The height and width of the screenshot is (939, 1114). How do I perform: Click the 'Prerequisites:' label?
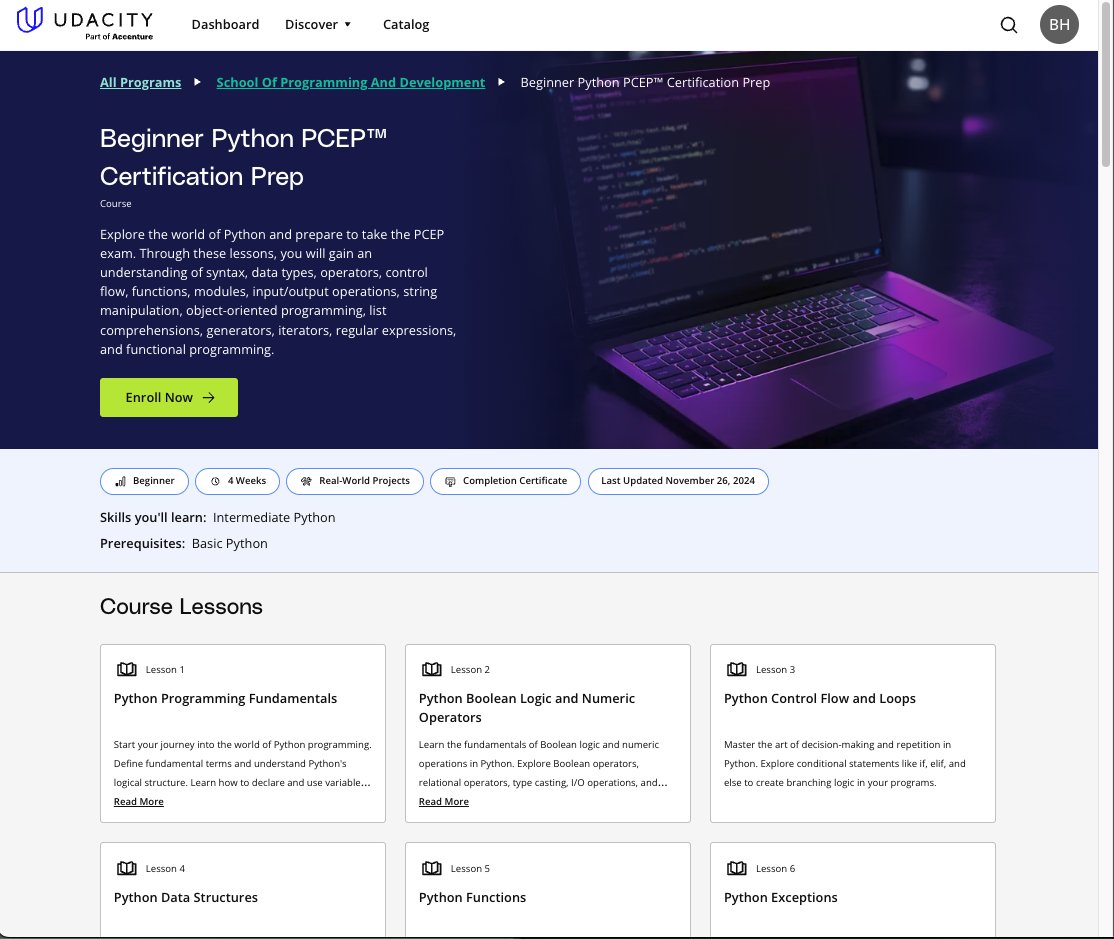[143, 543]
